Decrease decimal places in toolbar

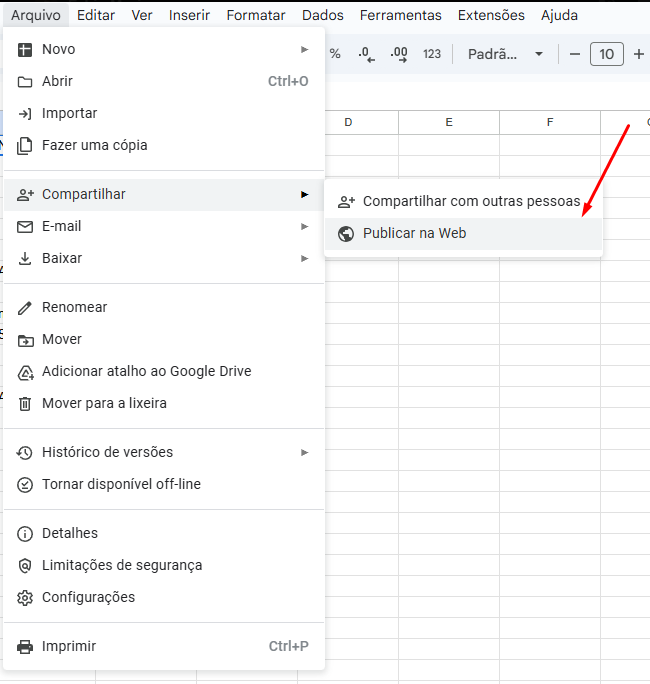click(366, 55)
